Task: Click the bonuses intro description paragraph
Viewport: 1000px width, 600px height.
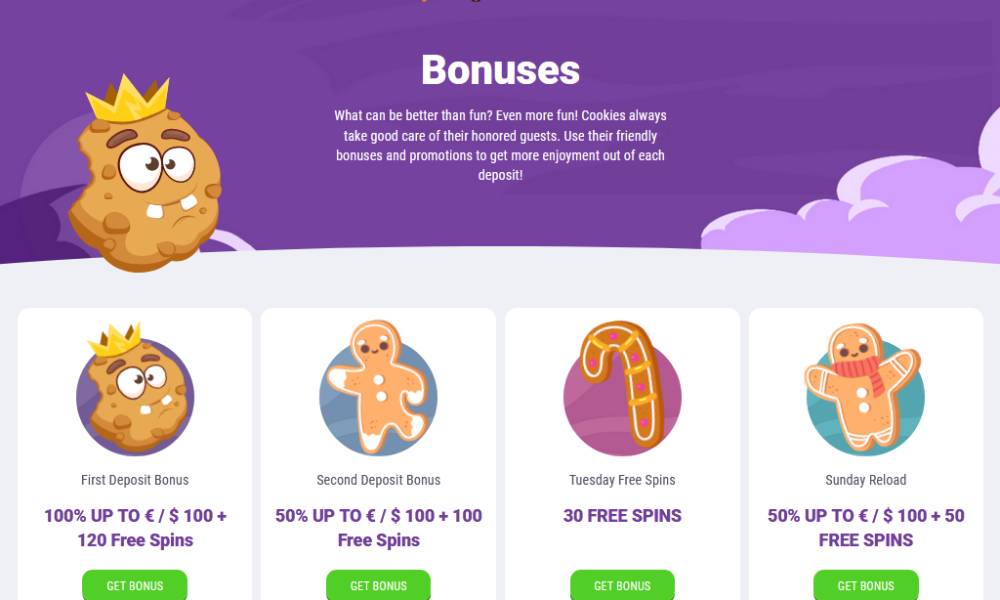Action: click(x=500, y=145)
